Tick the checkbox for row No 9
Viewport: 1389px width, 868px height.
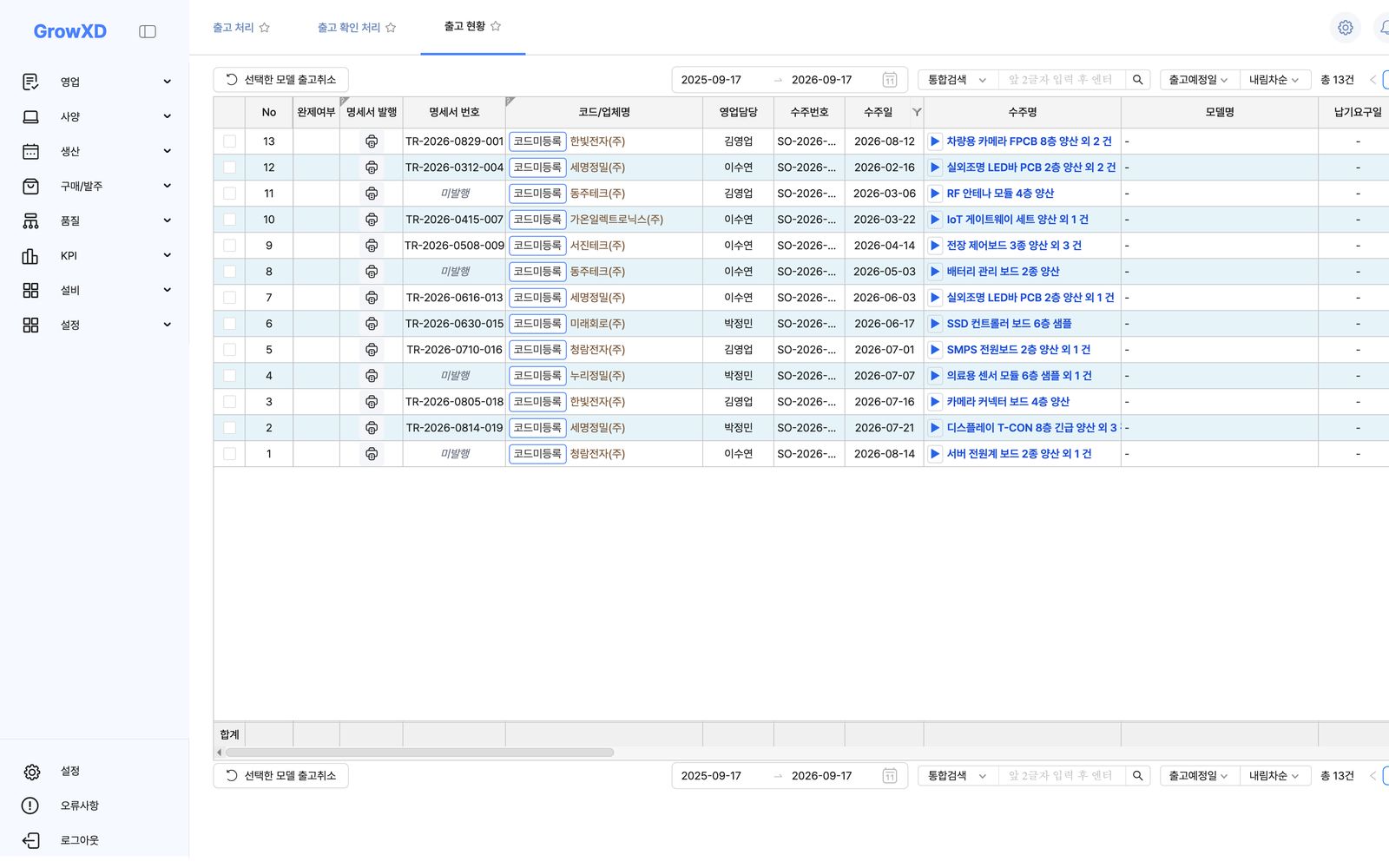(229, 246)
